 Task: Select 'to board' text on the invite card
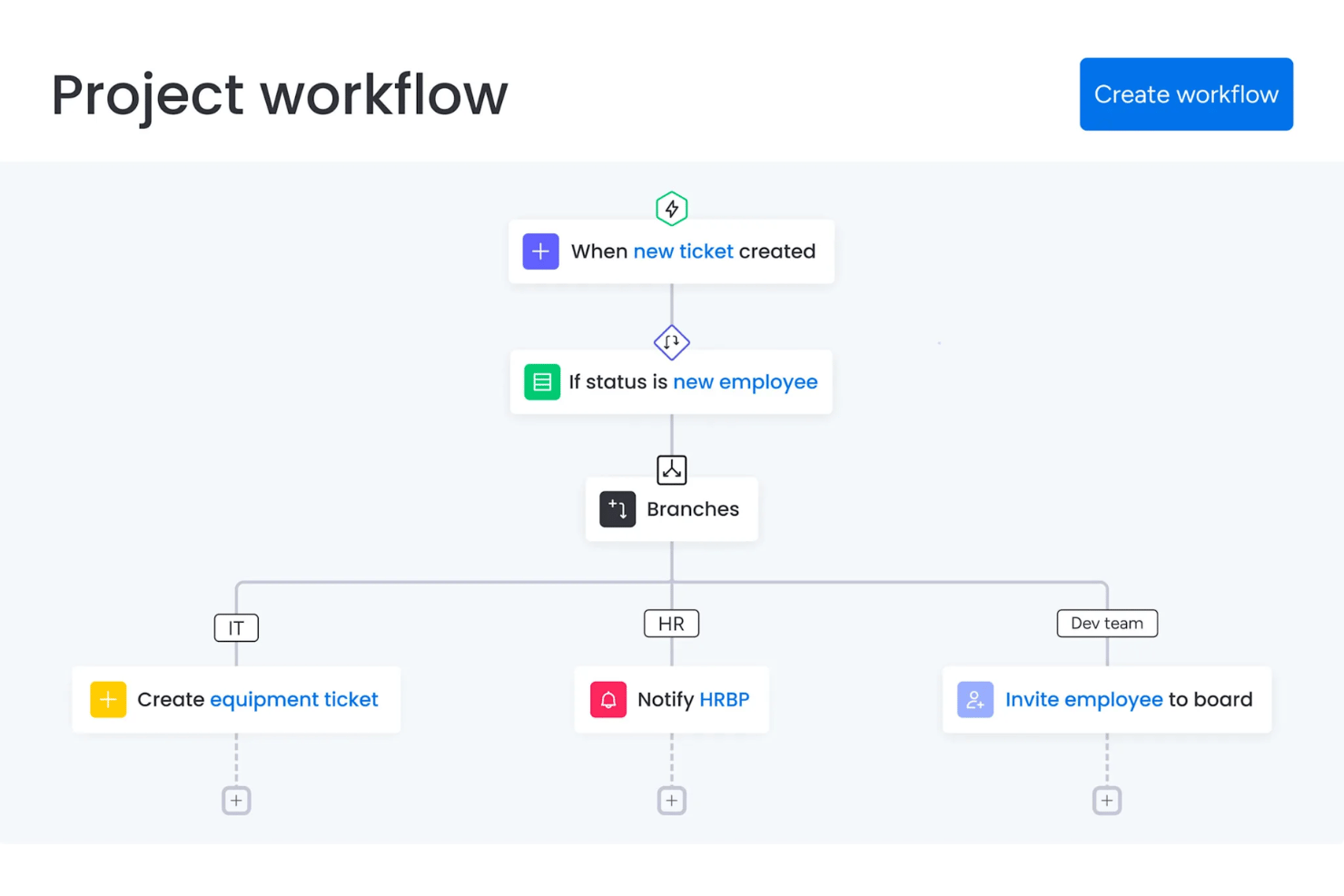tap(1211, 700)
